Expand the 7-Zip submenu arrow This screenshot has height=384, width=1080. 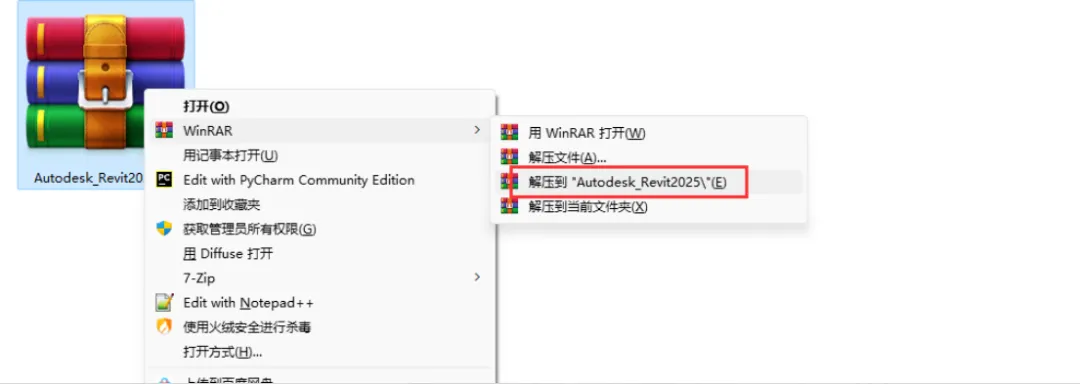pos(477,277)
